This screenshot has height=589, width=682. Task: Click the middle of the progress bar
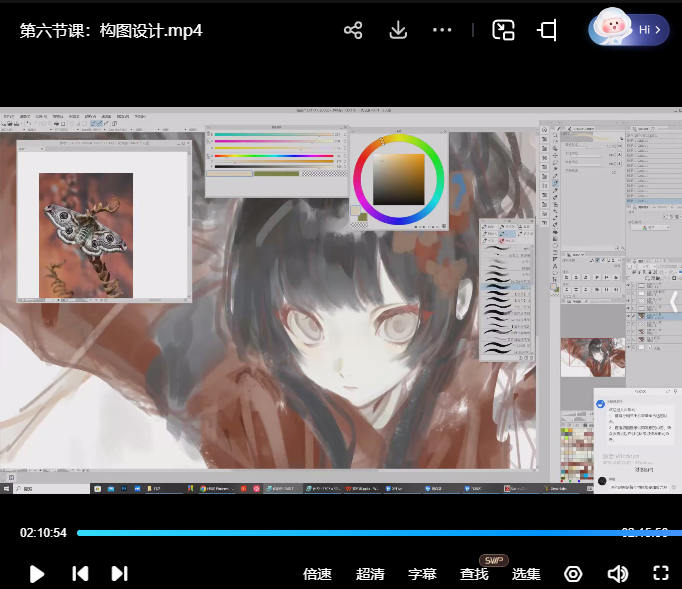[x=372, y=533]
